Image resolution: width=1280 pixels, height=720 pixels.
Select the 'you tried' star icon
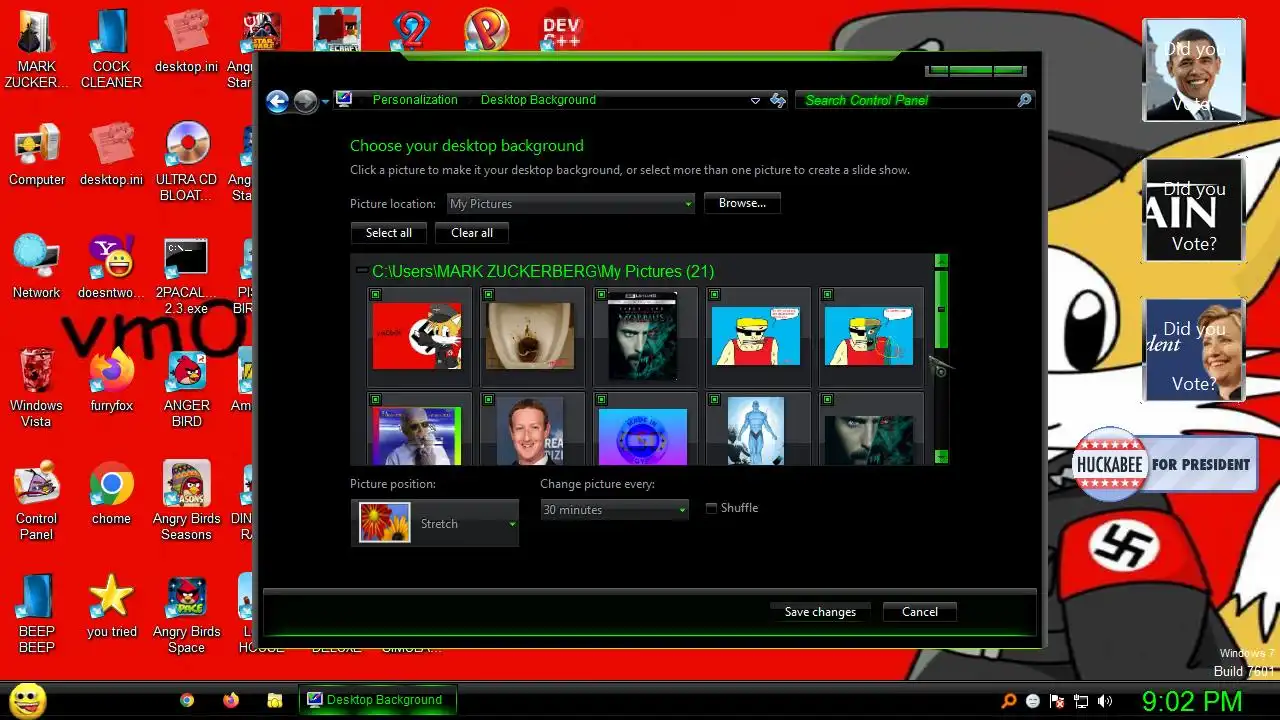click(x=111, y=606)
